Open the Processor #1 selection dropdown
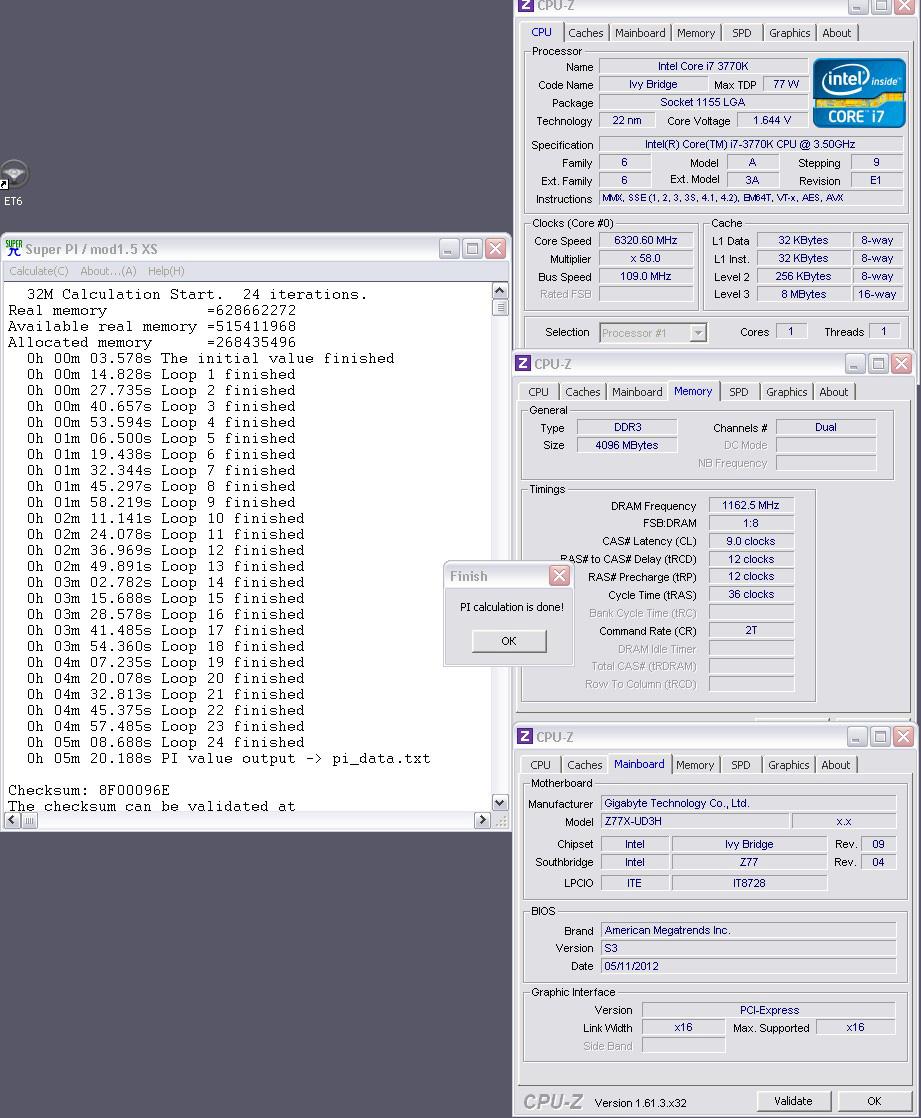This screenshot has height=1118, width=921. click(652, 332)
